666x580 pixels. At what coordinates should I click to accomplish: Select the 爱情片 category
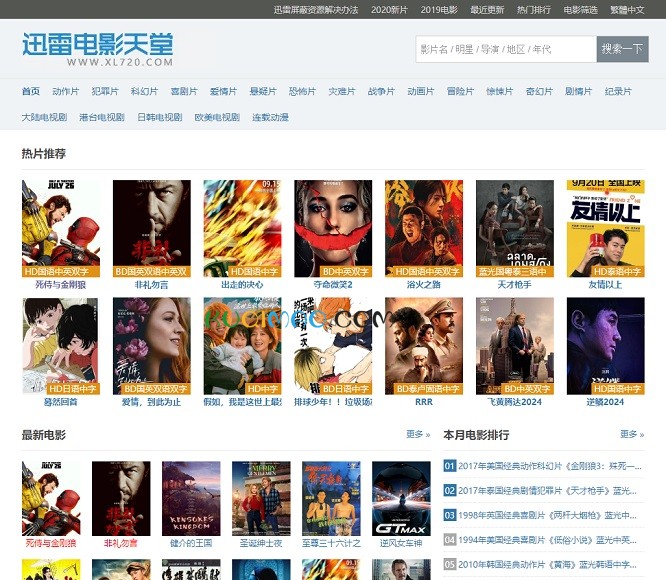pos(223,91)
